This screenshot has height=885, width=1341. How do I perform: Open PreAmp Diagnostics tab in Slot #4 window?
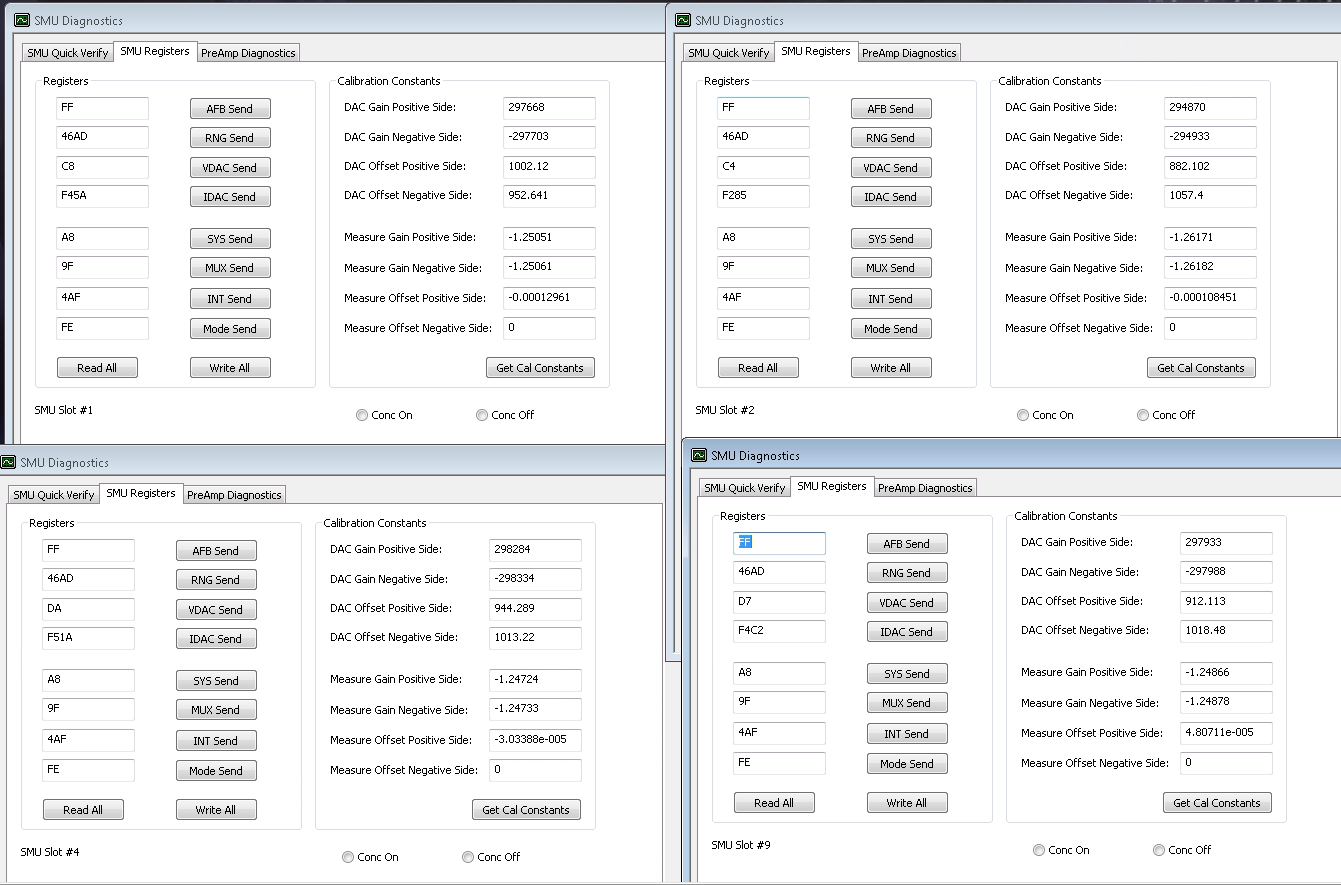[x=234, y=495]
